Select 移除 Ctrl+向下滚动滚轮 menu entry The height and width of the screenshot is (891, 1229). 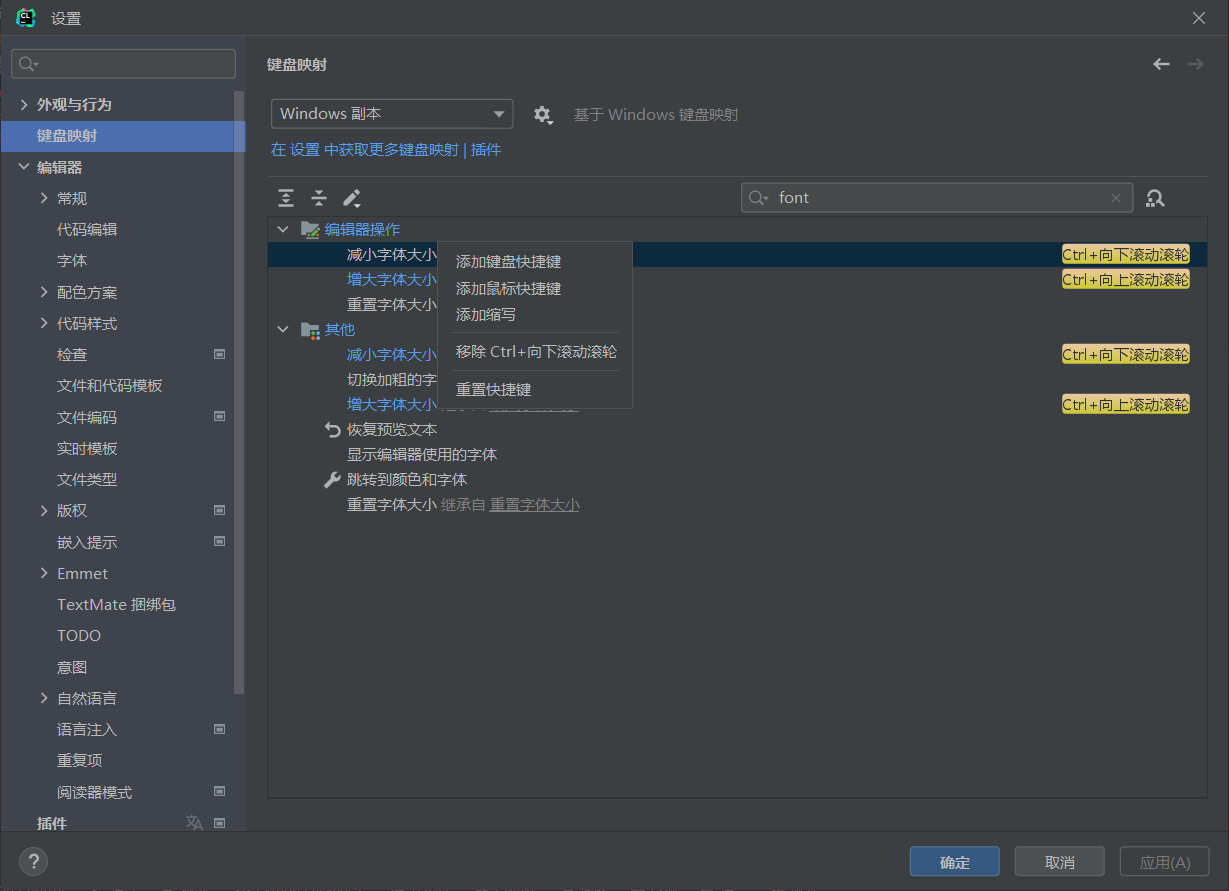[x=536, y=352]
